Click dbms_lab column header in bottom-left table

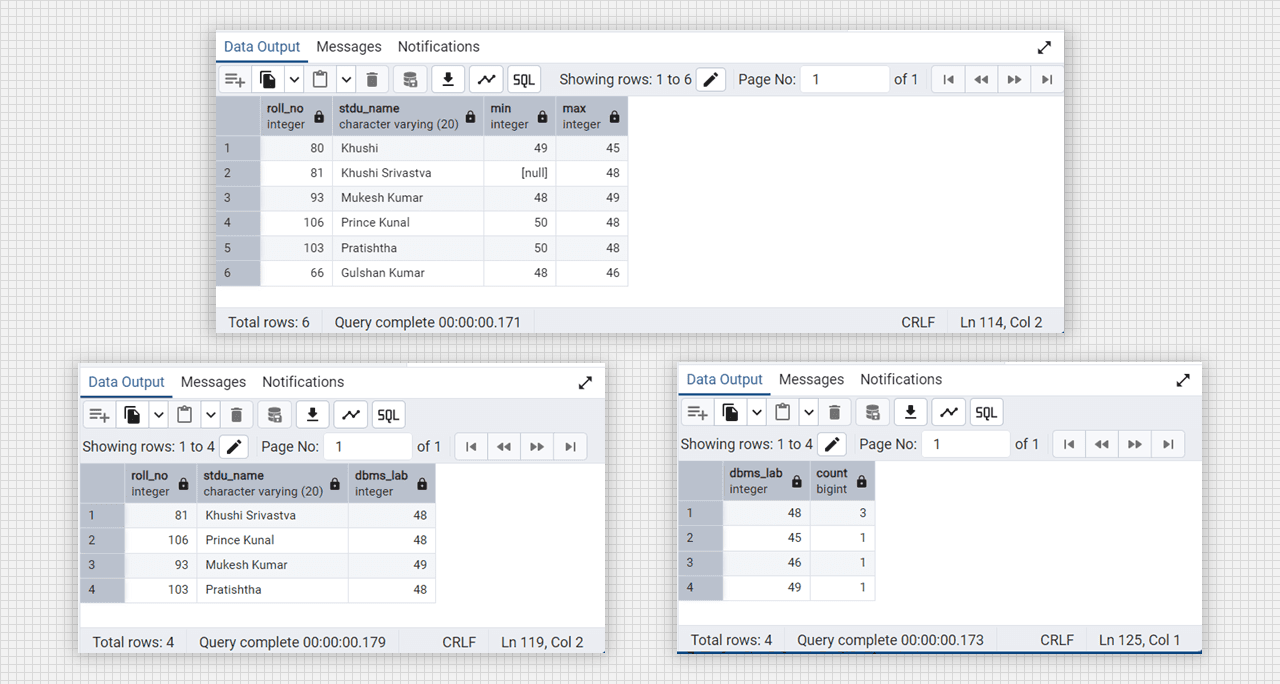point(392,483)
